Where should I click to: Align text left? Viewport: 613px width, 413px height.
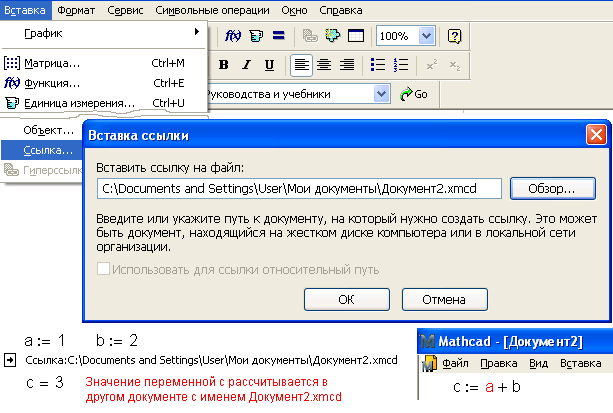301,65
